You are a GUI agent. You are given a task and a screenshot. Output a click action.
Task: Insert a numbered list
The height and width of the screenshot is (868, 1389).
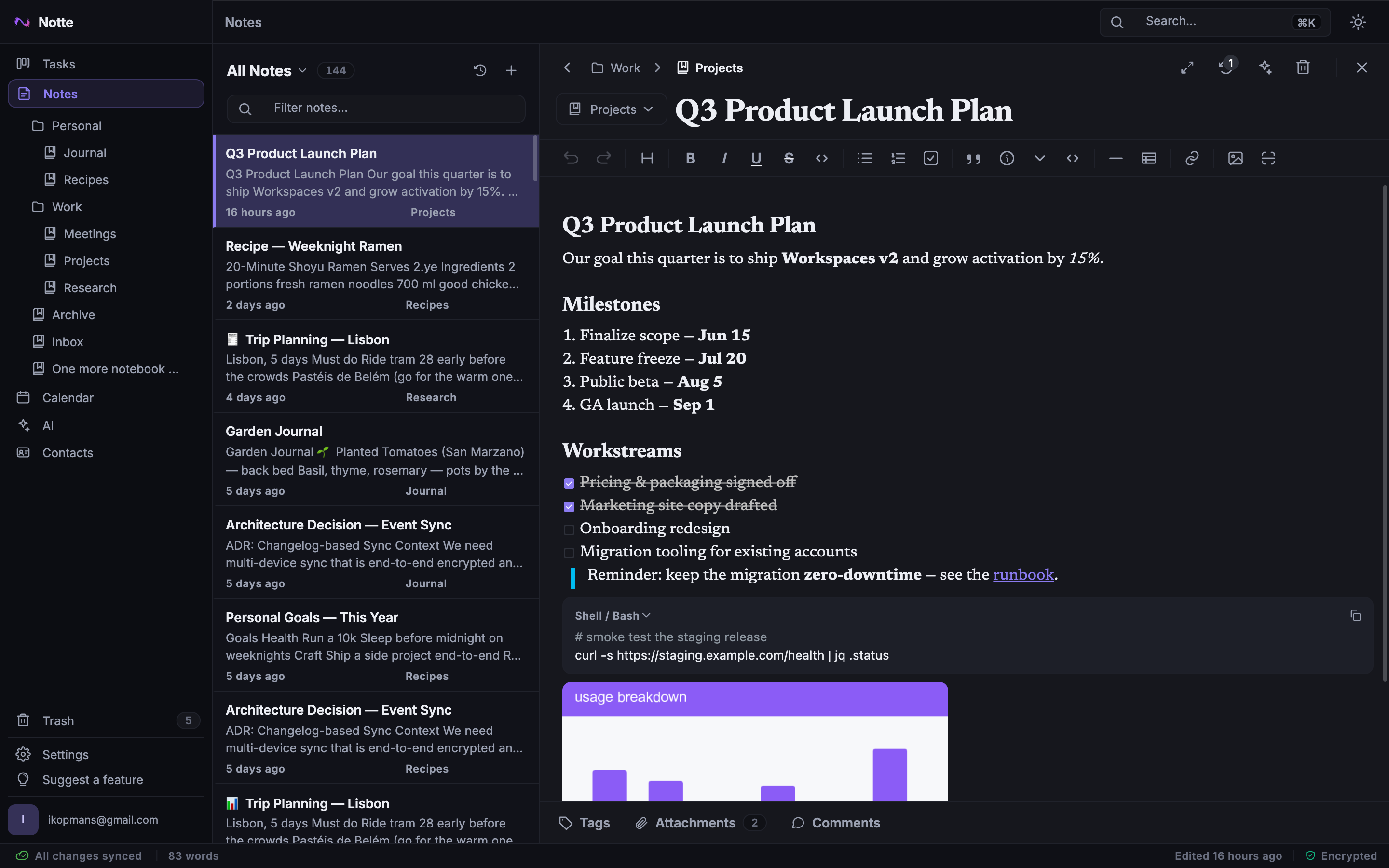(898, 158)
